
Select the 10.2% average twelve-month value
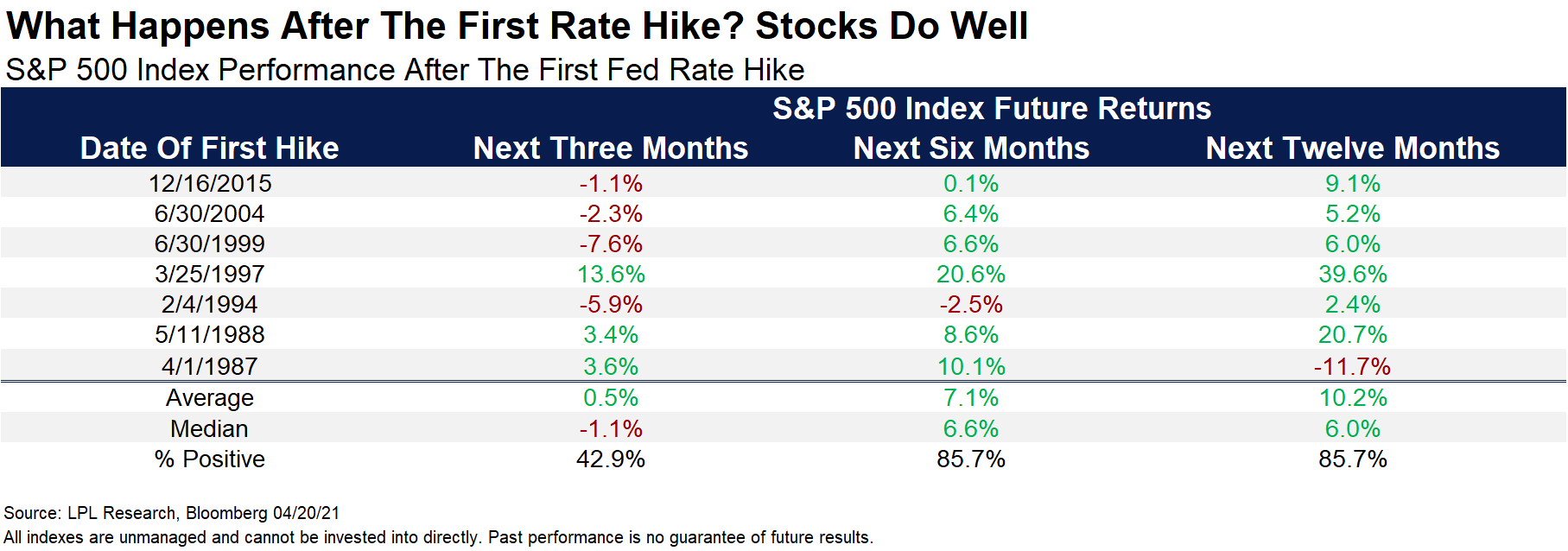click(x=1353, y=397)
